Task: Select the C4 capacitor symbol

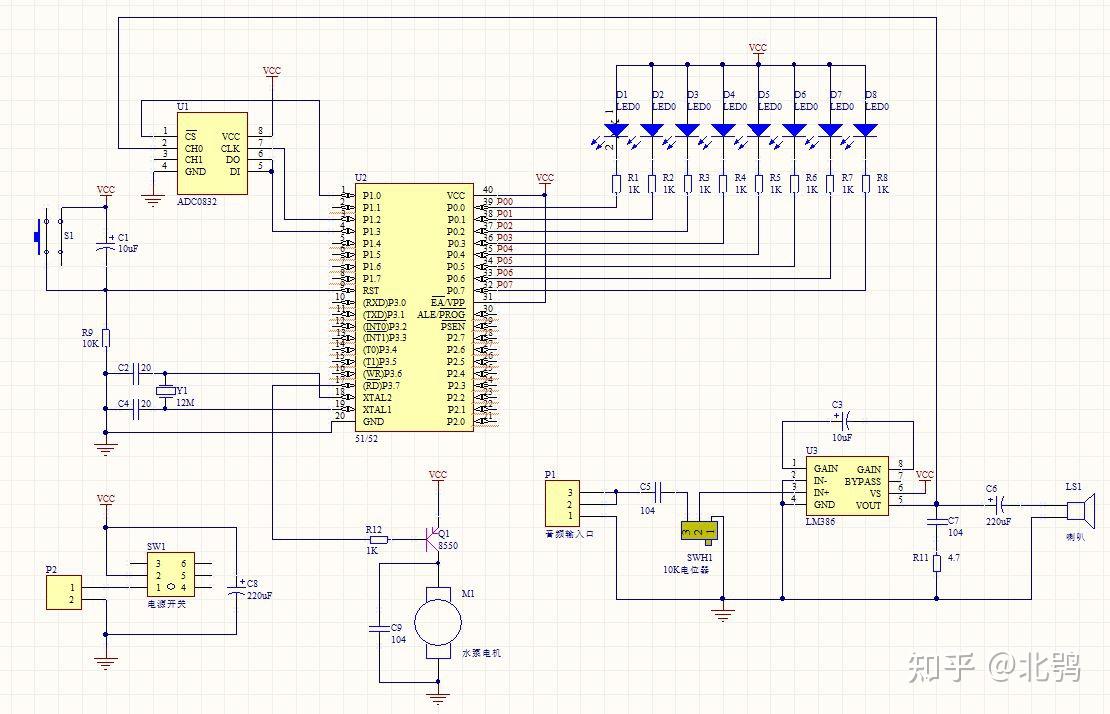Action: (137, 409)
